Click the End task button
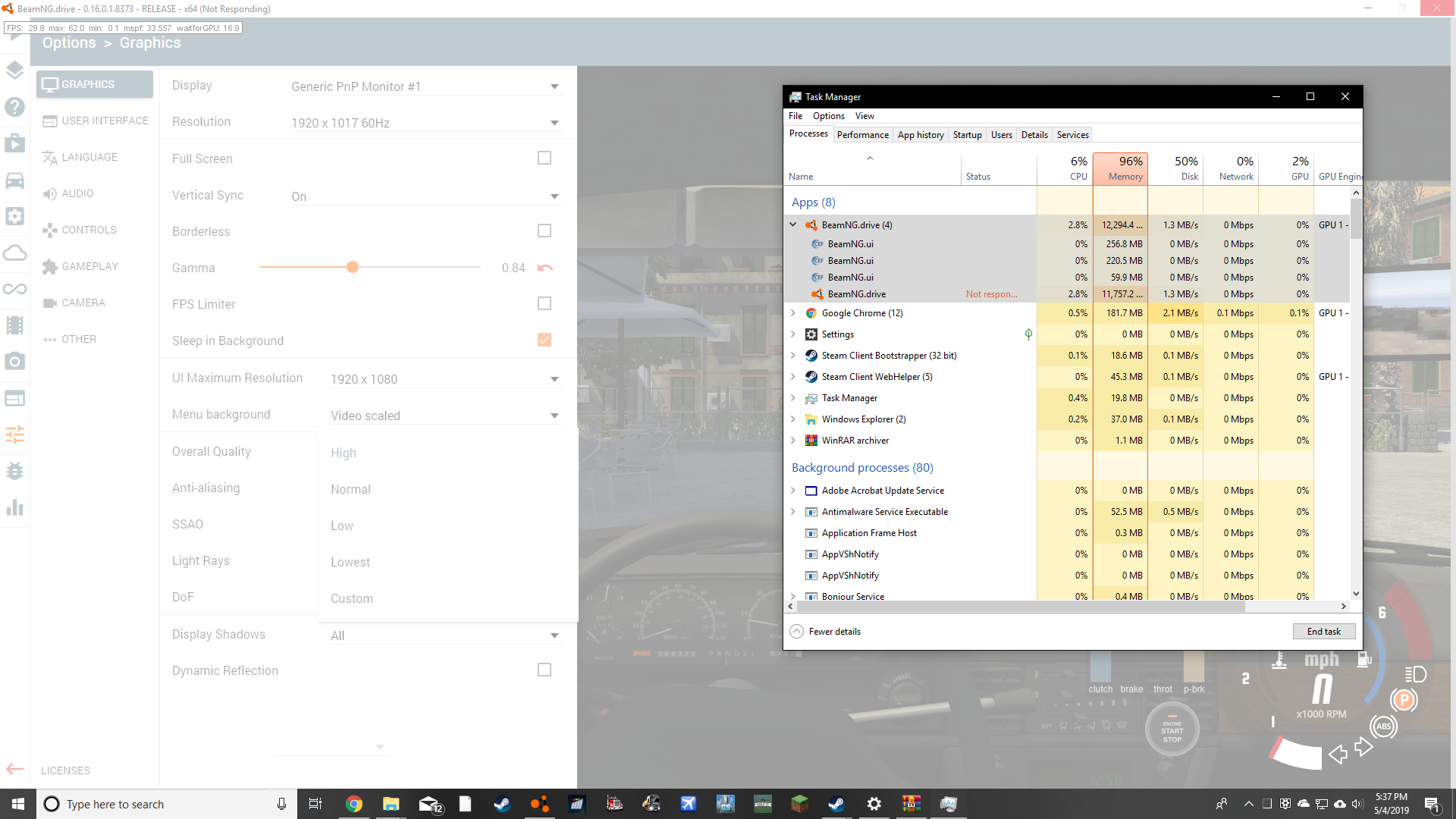This screenshot has height=819, width=1456. click(x=1323, y=631)
